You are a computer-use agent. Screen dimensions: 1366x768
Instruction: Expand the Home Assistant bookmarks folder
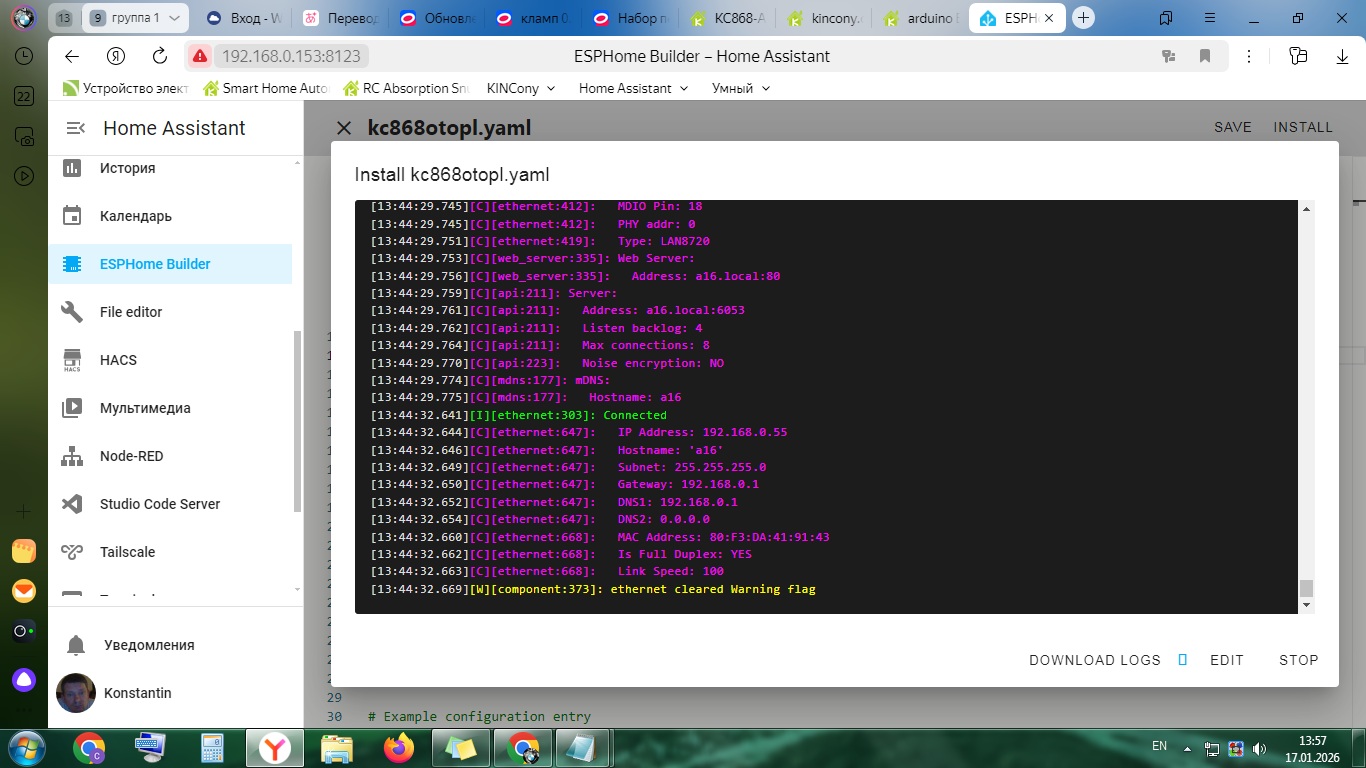[x=633, y=88]
